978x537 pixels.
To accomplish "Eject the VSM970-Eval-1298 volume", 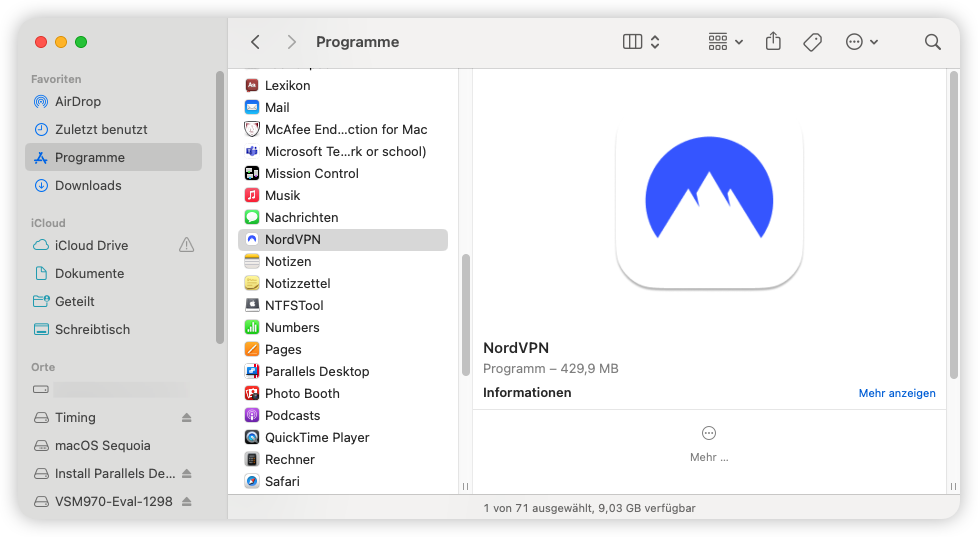I will 186,501.
